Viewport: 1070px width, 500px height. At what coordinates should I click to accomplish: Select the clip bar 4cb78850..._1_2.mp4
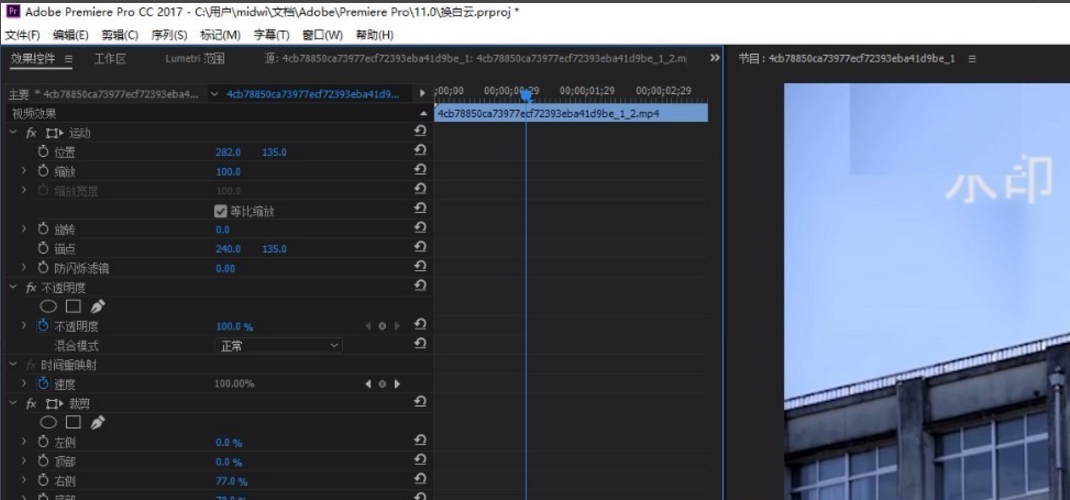(571, 113)
